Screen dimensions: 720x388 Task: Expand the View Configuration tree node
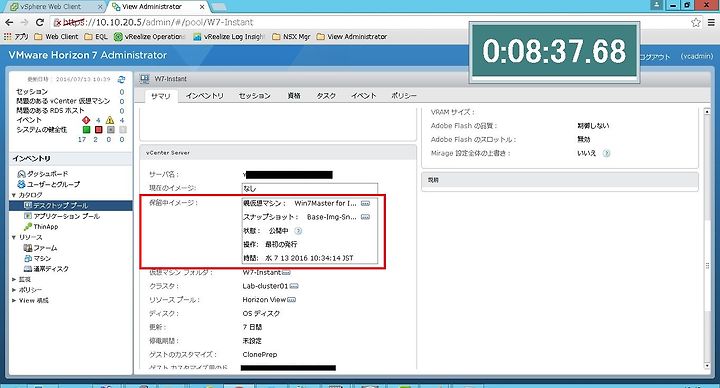tap(14, 300)
